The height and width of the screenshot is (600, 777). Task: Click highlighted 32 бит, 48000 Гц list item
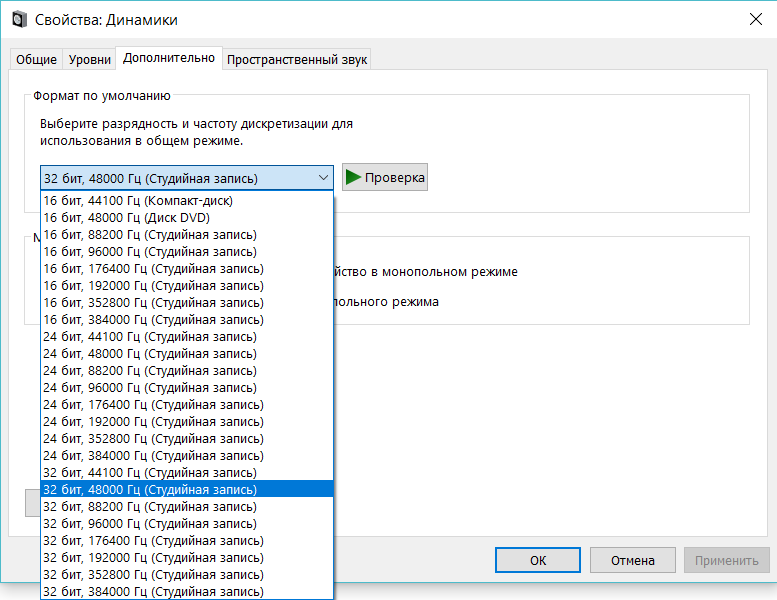click(x=187, y=490)
